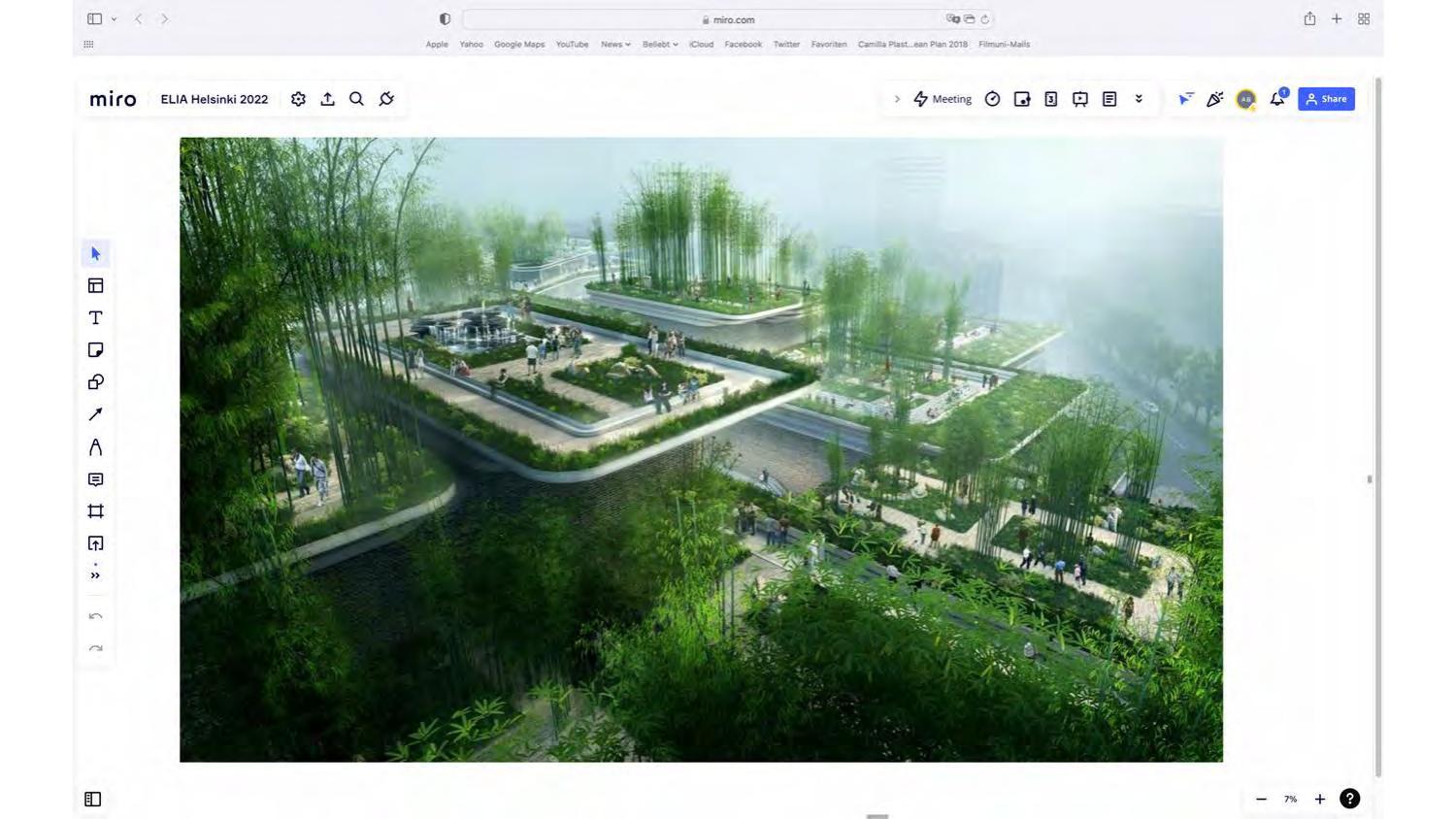Viewport: 1456px width, 819px height.
Task: Choose the shapes tool
Action: 95,382
